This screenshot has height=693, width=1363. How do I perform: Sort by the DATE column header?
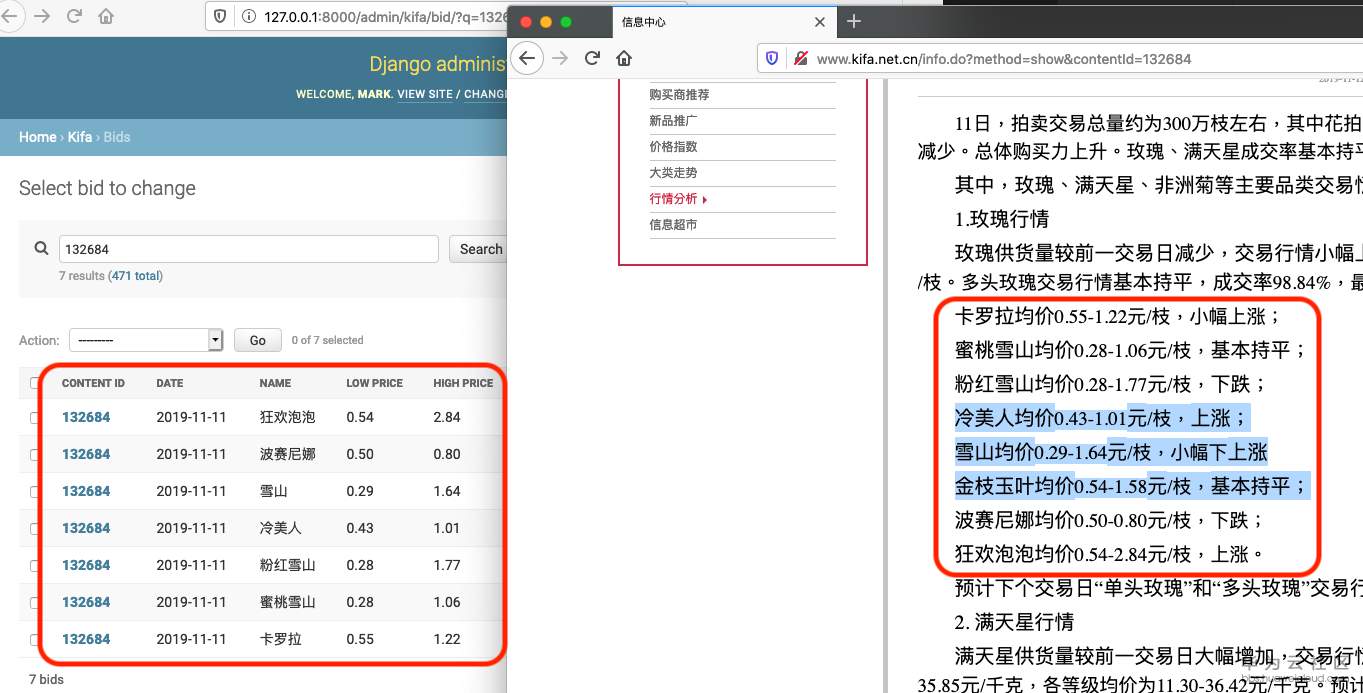[170, 383]
